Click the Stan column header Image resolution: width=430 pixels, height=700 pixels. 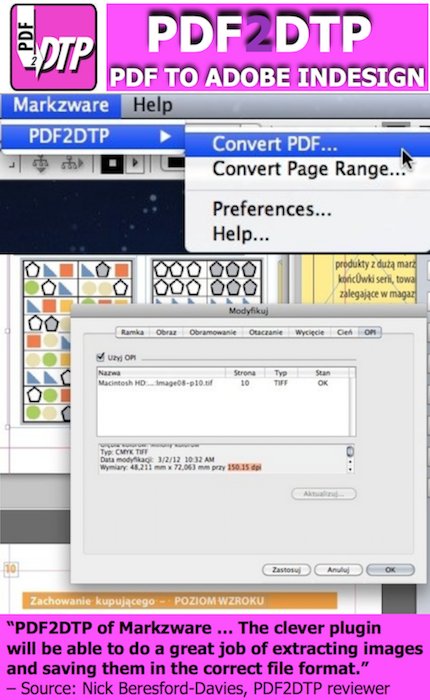point(323,373)
